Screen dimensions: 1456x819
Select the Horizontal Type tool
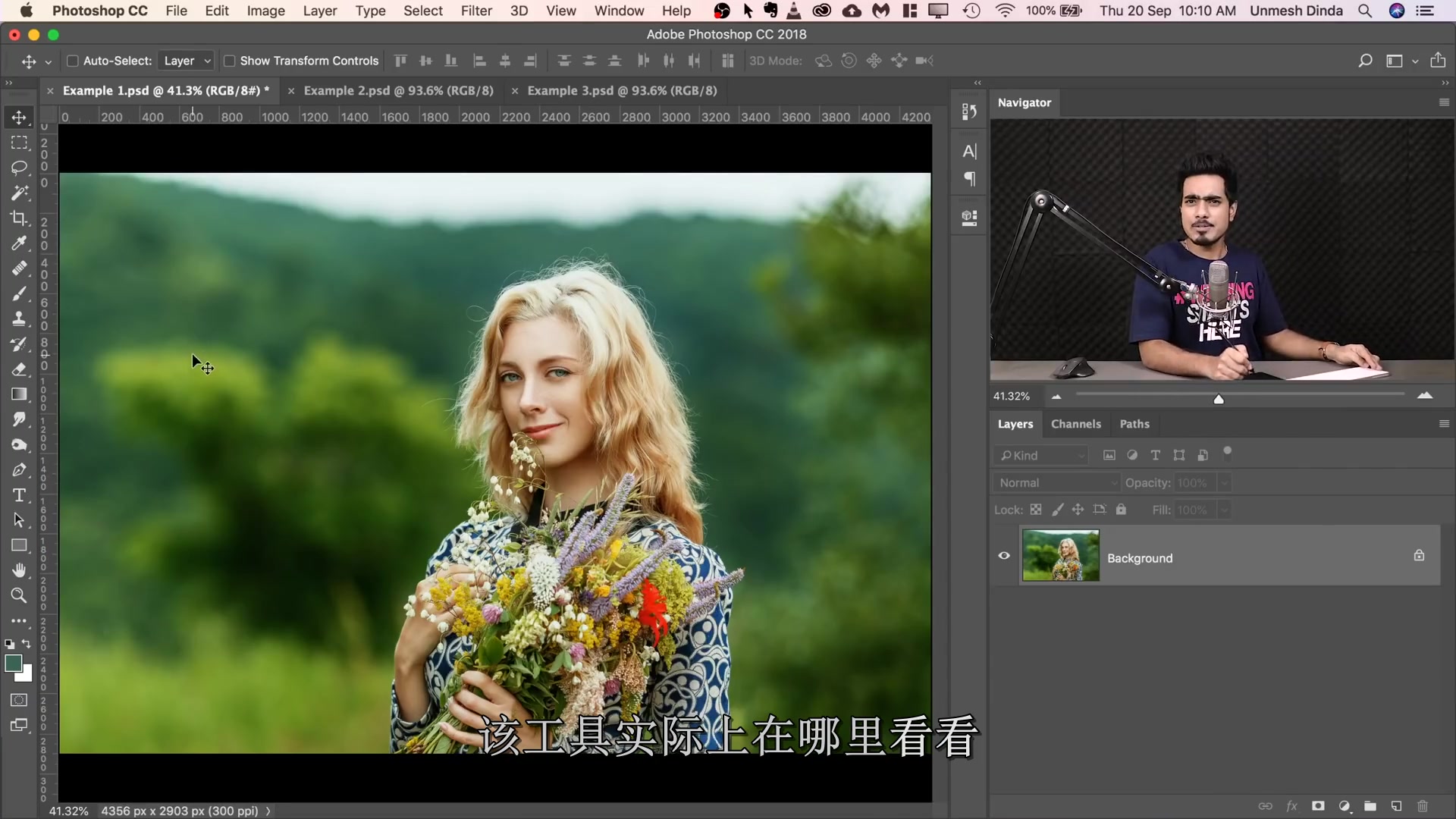(19, 495)
